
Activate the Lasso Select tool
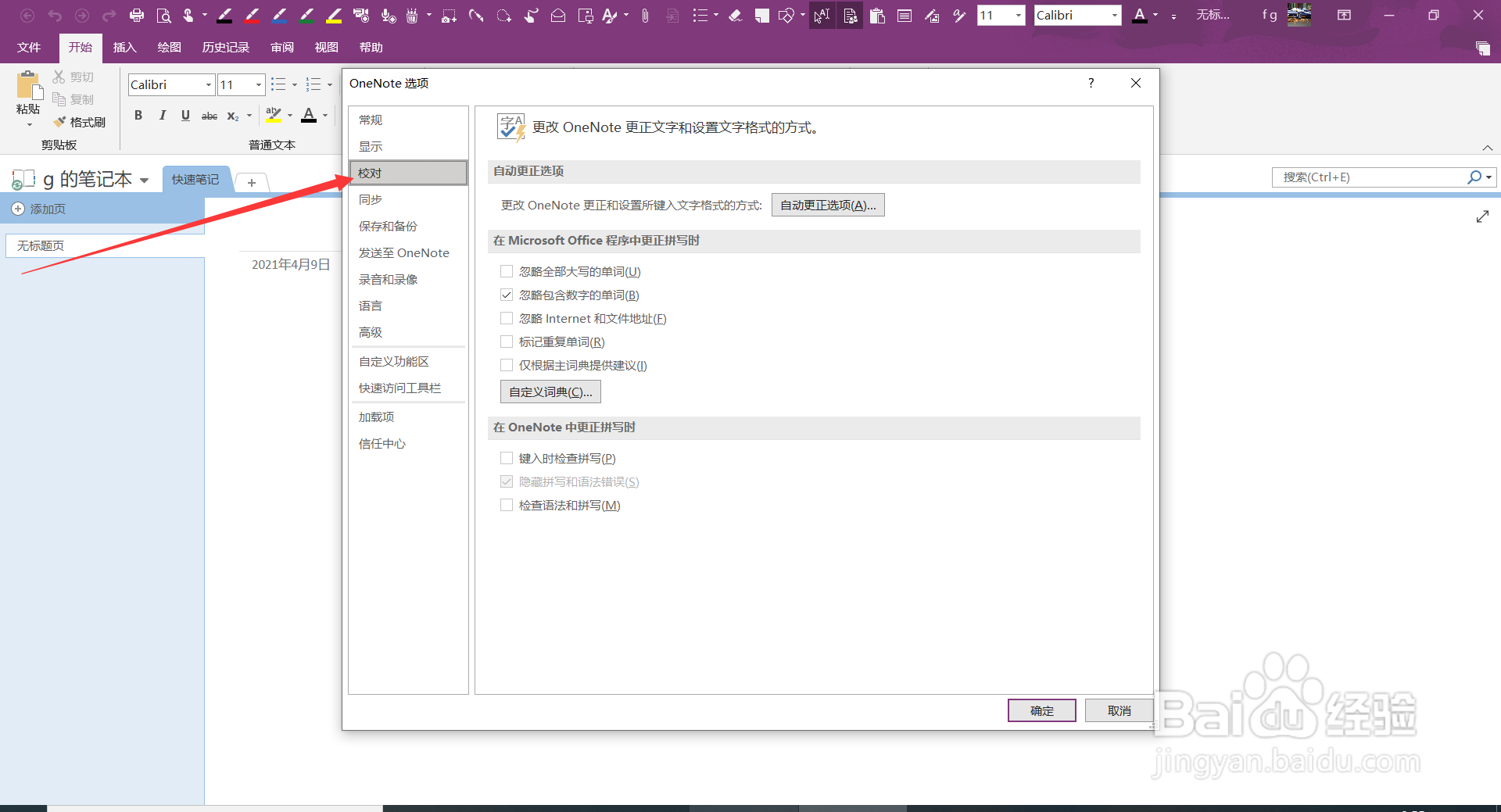tap(503, 15)
